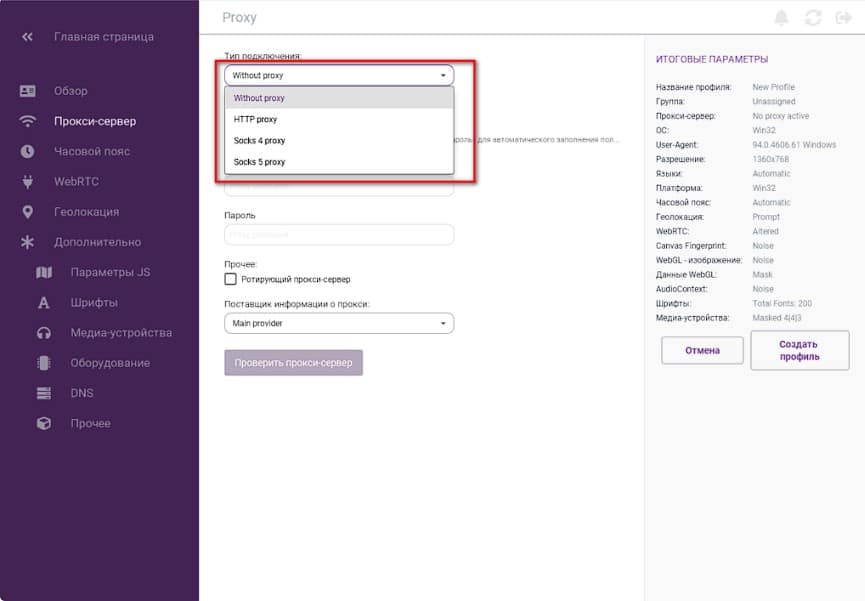The width and height of the screenshot is (865, 601).
Task: Click the plug icon for WebRTC
Action: [28, 182]
